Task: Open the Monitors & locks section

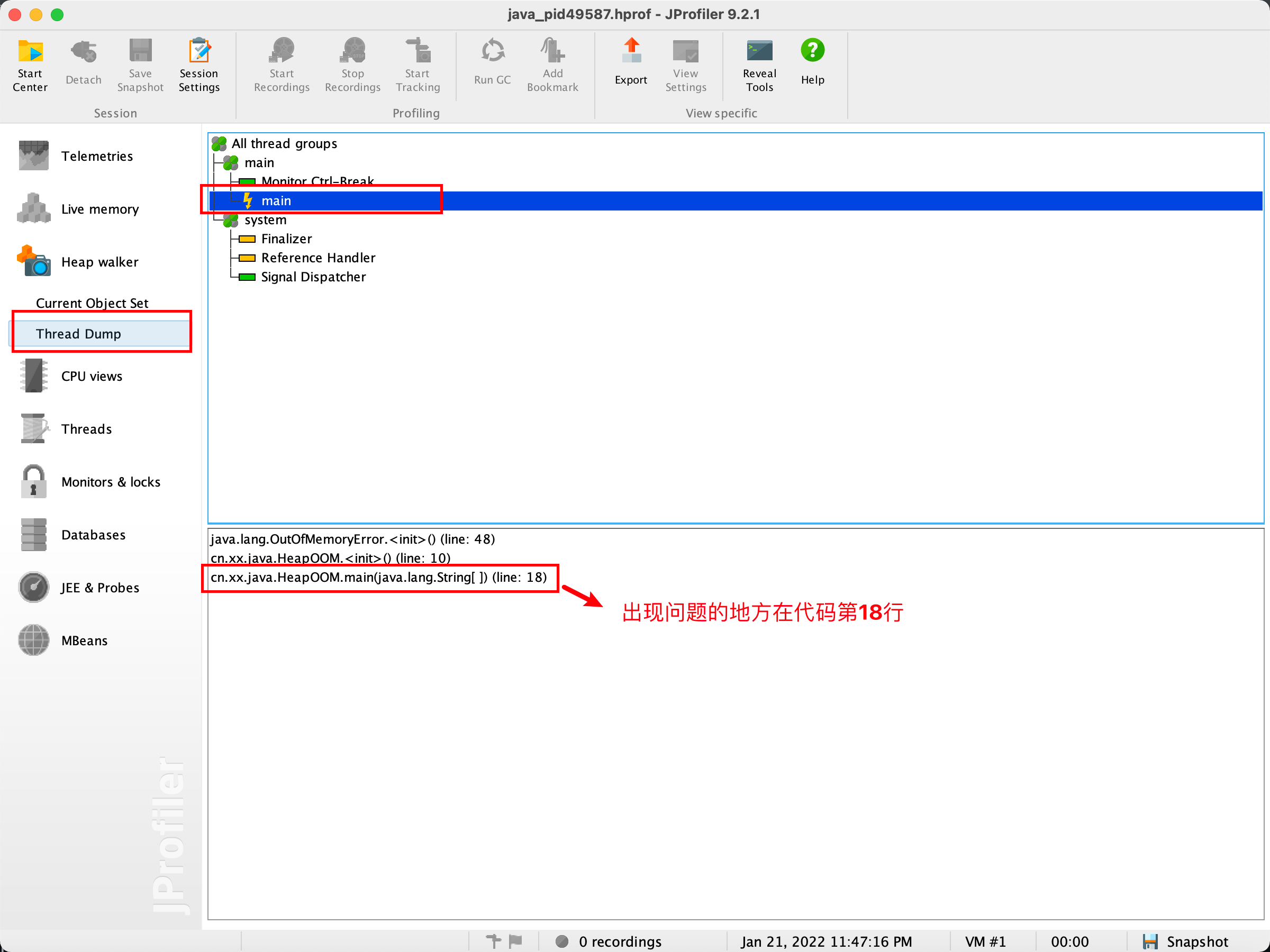Action: click(x=110, y=482)
